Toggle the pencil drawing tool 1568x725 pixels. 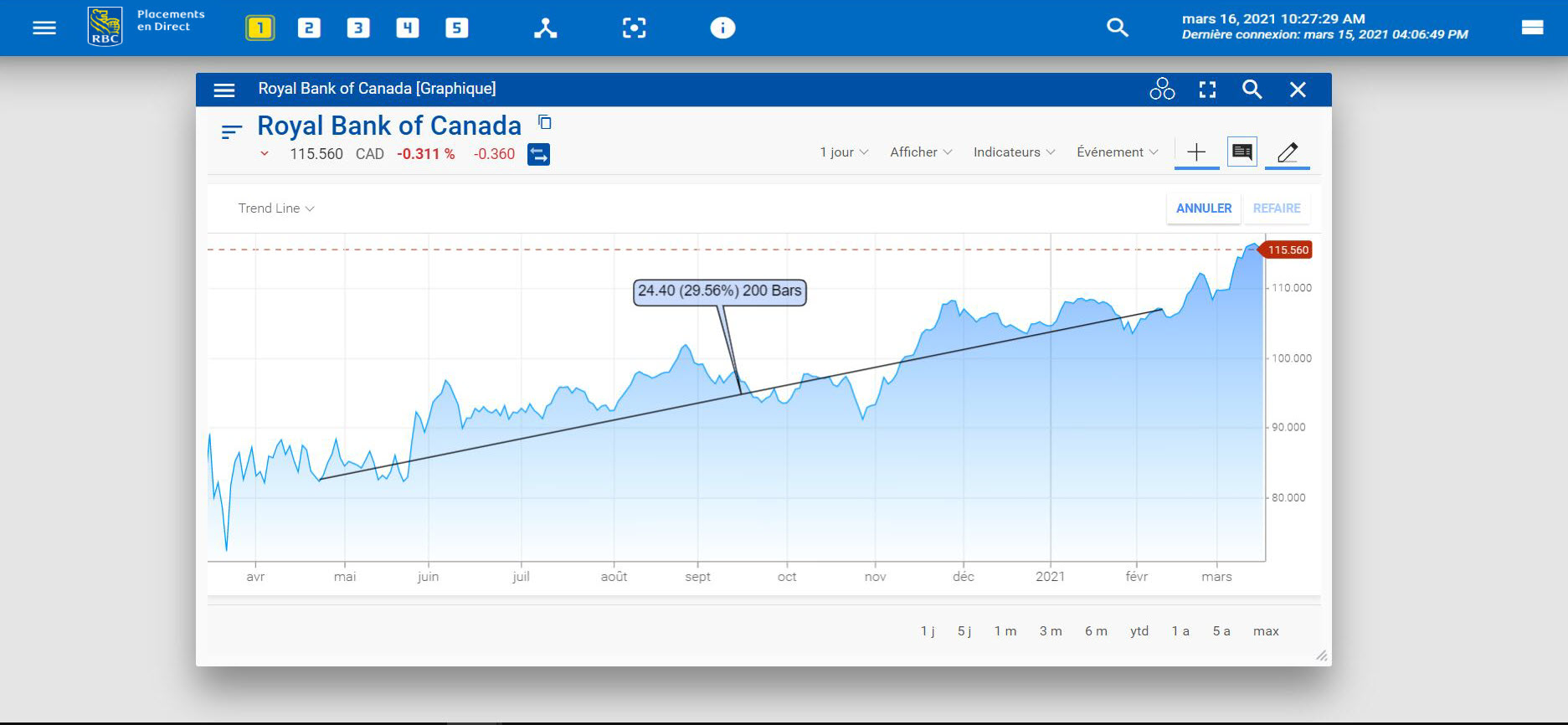(1288, 152)
